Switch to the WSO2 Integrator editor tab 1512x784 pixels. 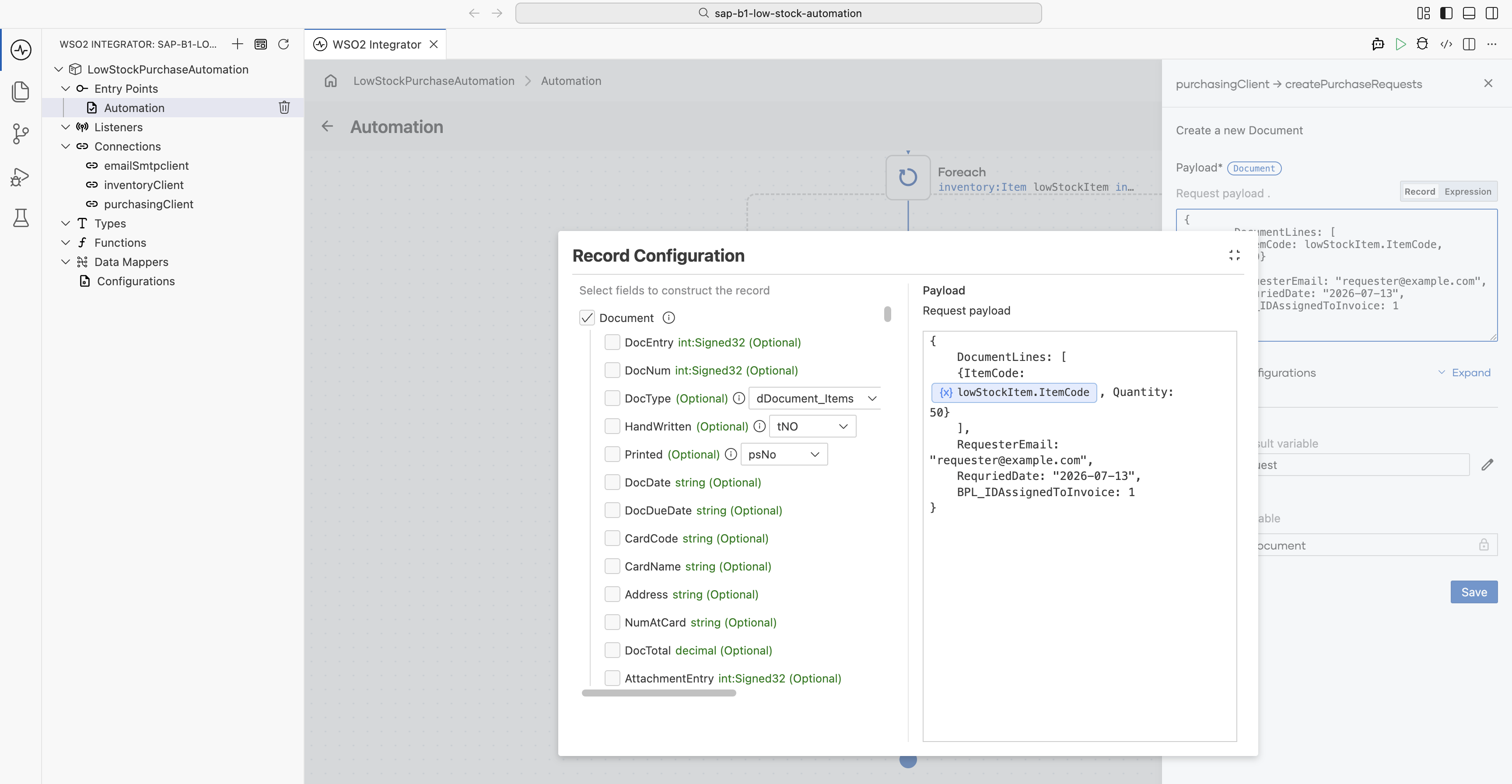click(376, 45)
